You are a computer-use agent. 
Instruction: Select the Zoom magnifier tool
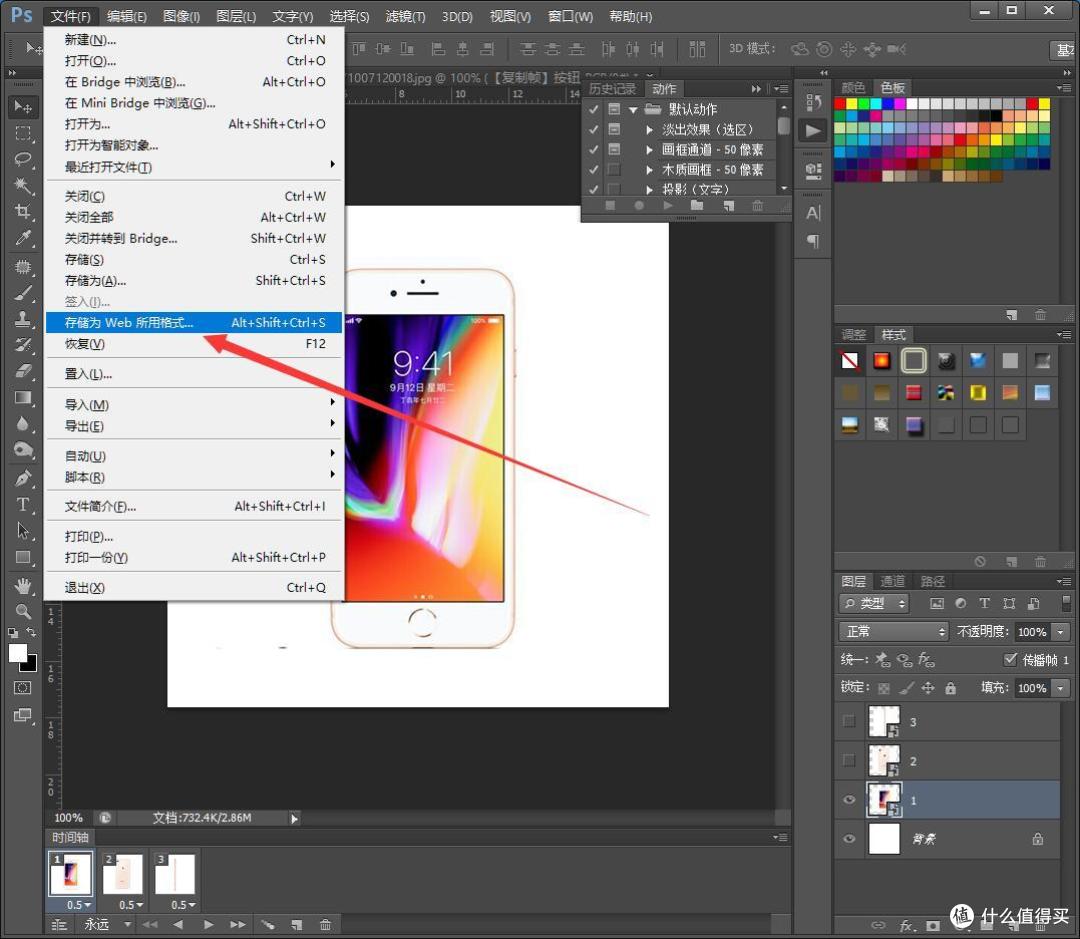[23, 611]
